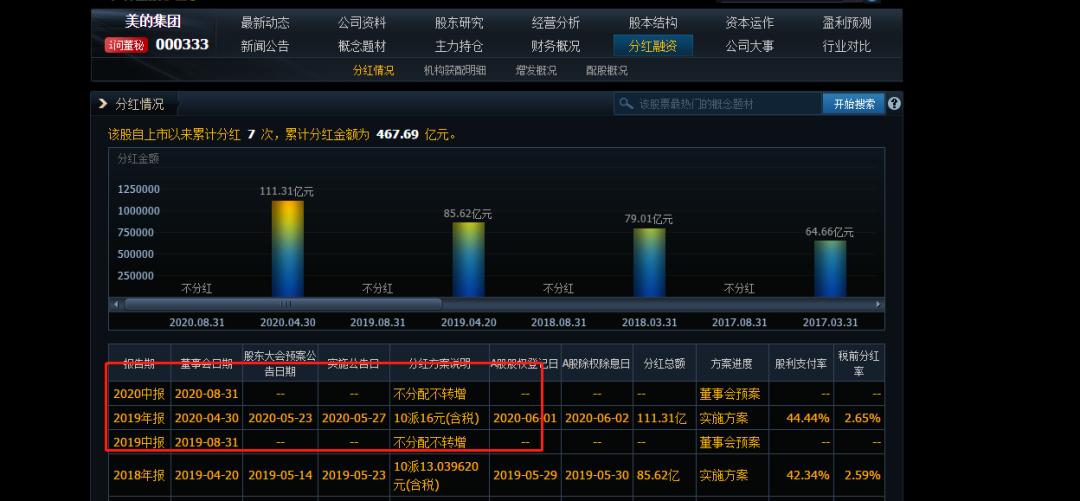Open the 公司资料 menu
Image resolution: width=1080 pixels, height=501 pixels.
click(x=362, y=23)
